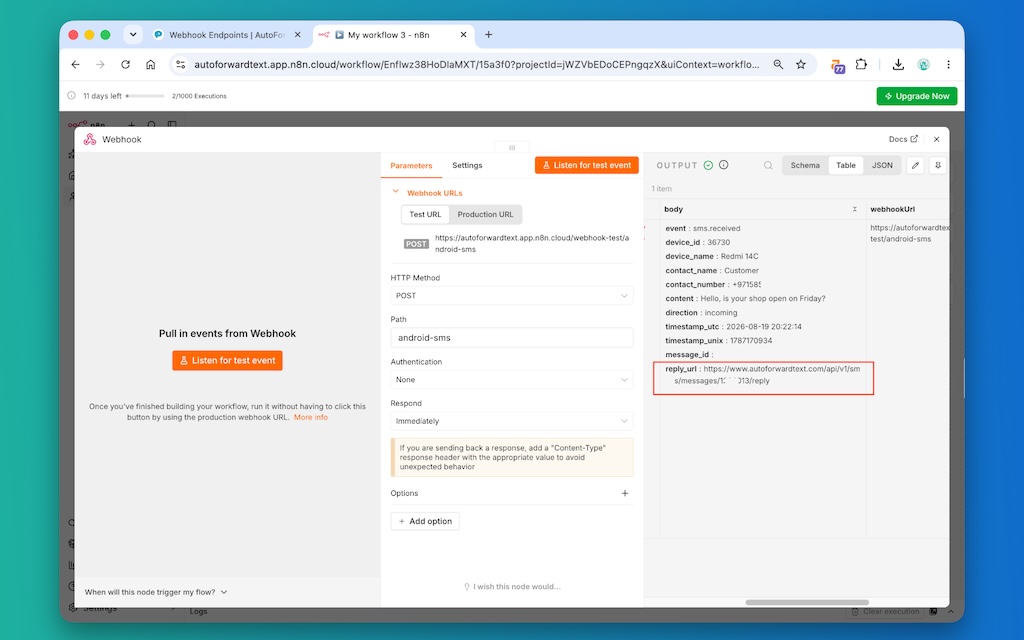Select the event : sms.received row

click(x=703, y=228)
